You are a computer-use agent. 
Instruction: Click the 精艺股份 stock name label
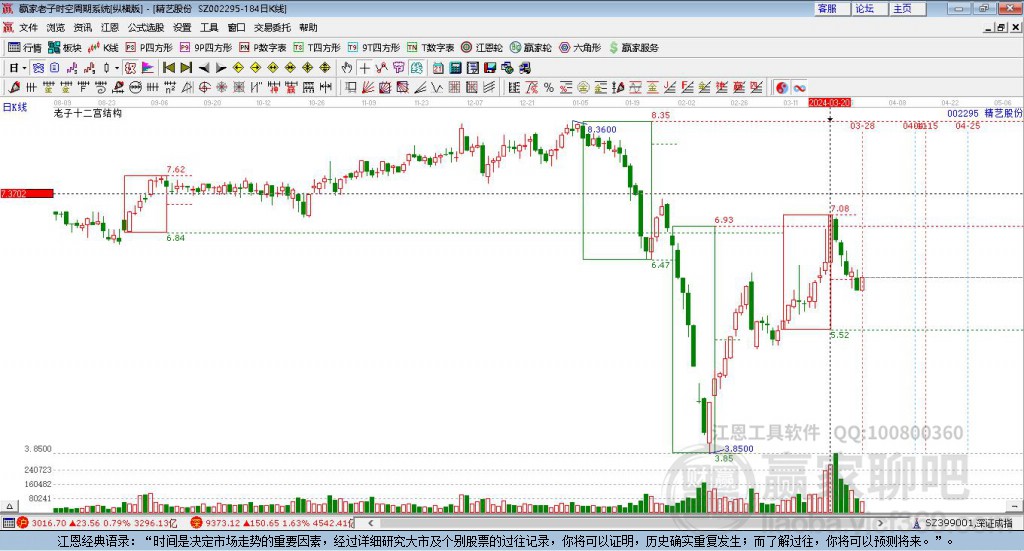point(1003,113)
